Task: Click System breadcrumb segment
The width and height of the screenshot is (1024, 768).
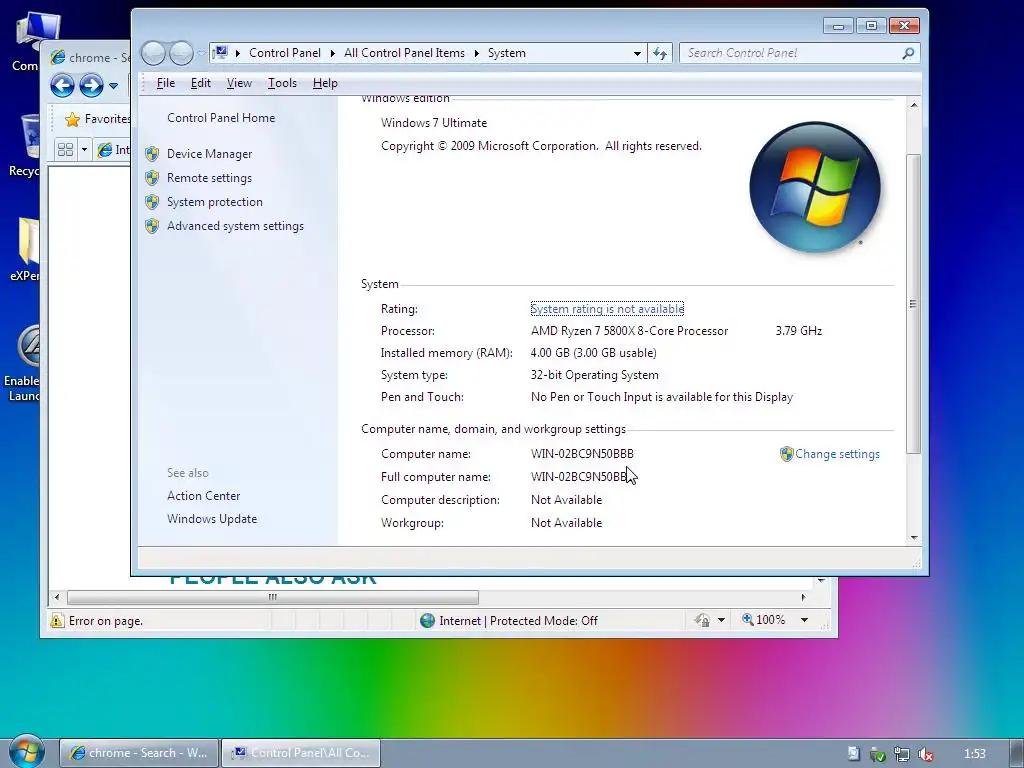Action: coord(507,53)
